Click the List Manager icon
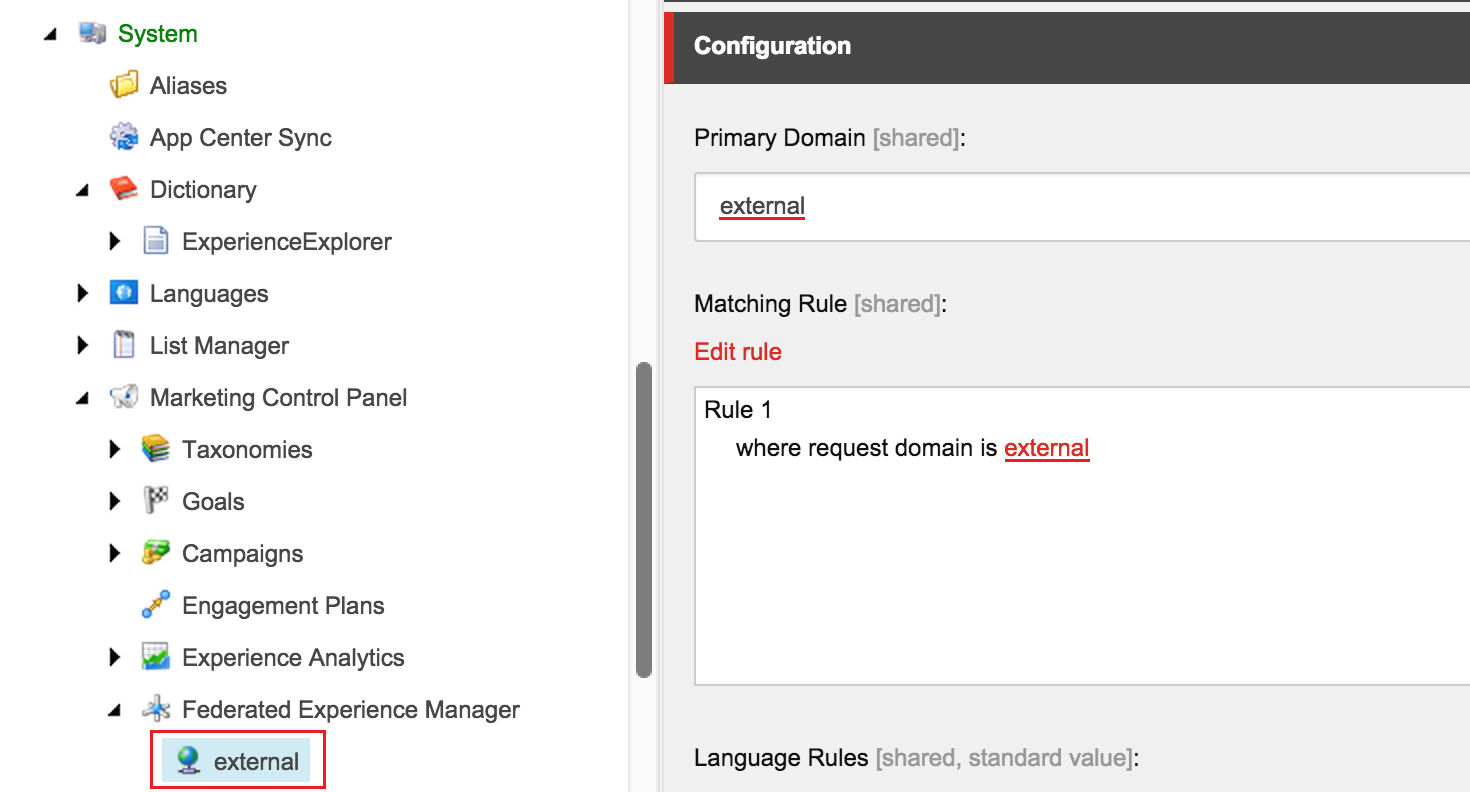1470x792 pixels. tap(124, 346)
